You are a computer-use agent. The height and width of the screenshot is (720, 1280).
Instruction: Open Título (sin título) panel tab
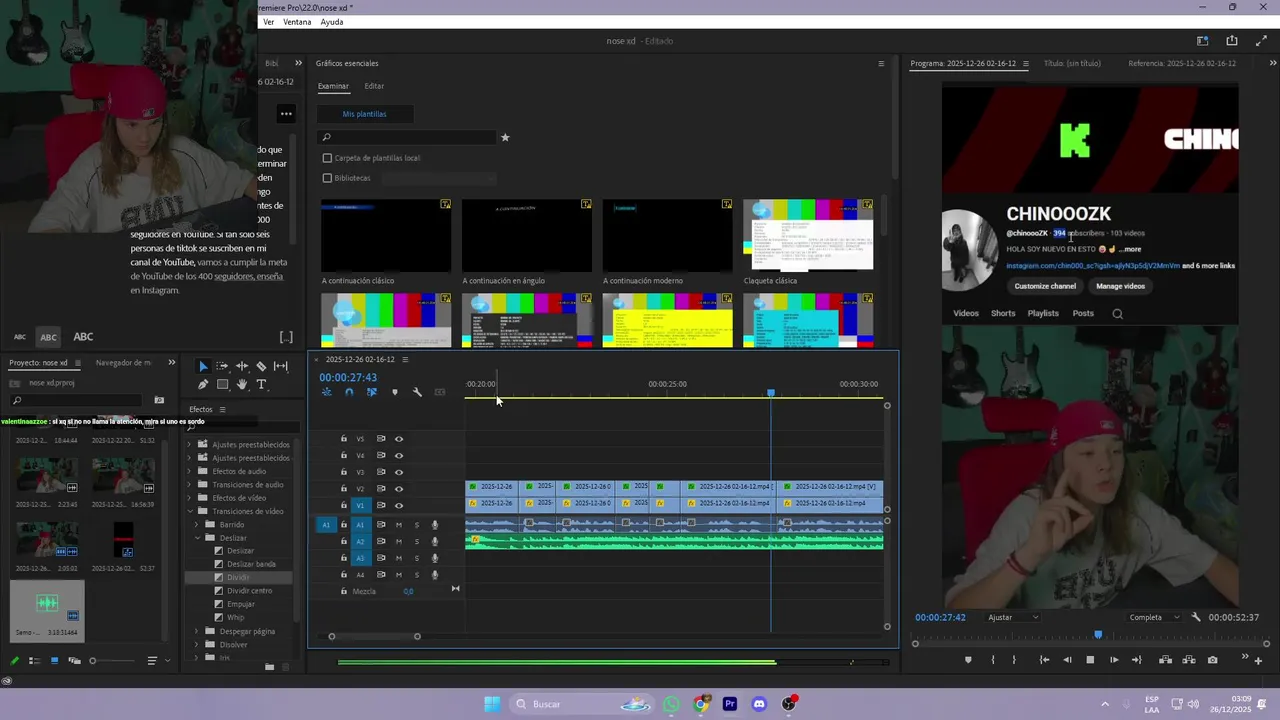coord(1072,63)
